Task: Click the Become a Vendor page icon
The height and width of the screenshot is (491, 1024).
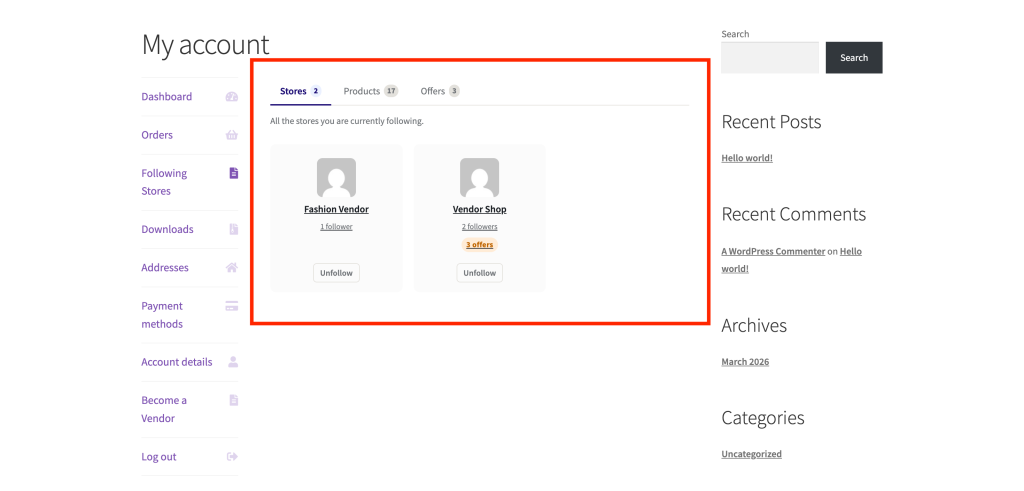Action: (x=234, y=400)
